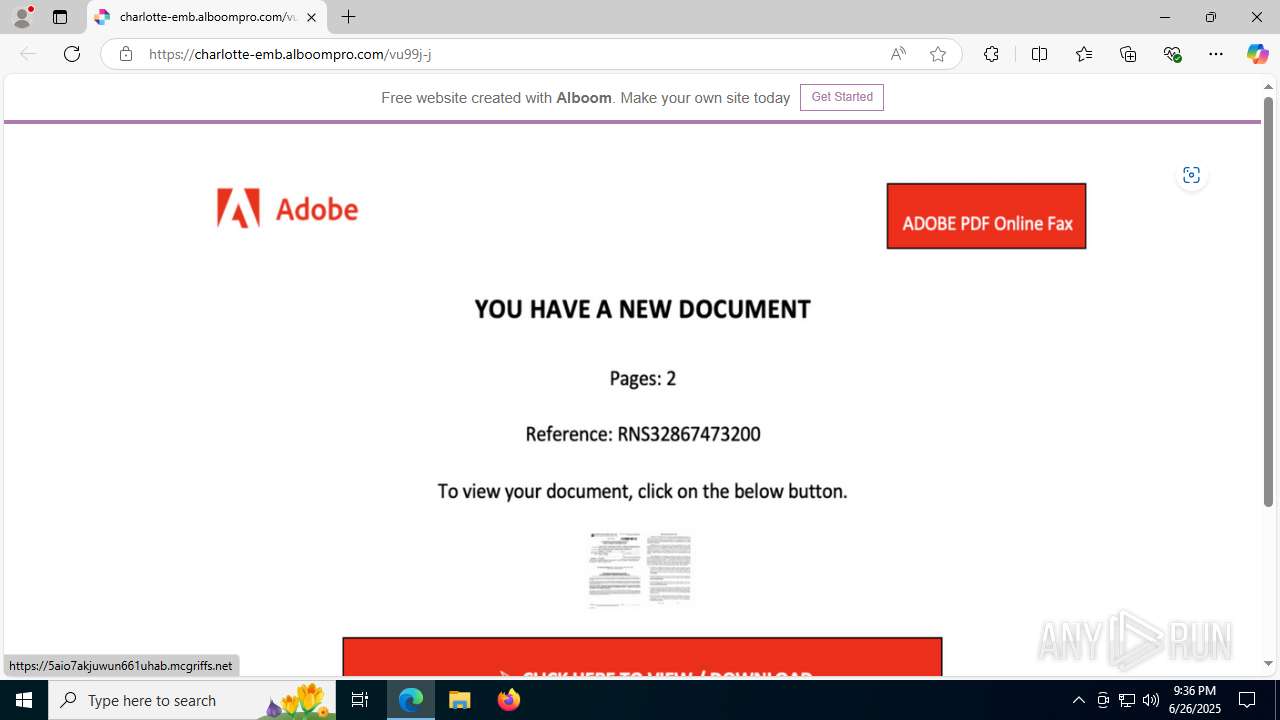Click the Alboom link in banner
The image size is (1280, 720).
[584, 98]
